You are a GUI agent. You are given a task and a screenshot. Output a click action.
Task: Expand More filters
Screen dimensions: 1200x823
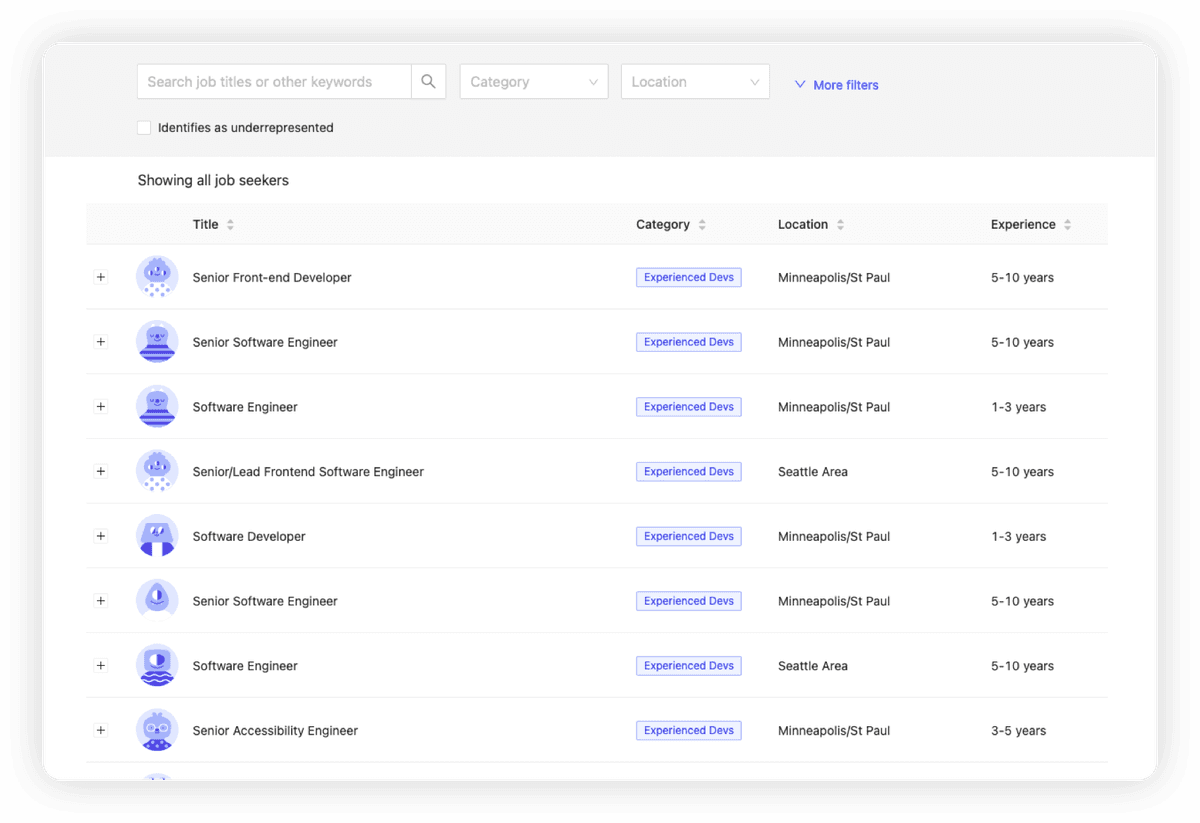(836, 85)
